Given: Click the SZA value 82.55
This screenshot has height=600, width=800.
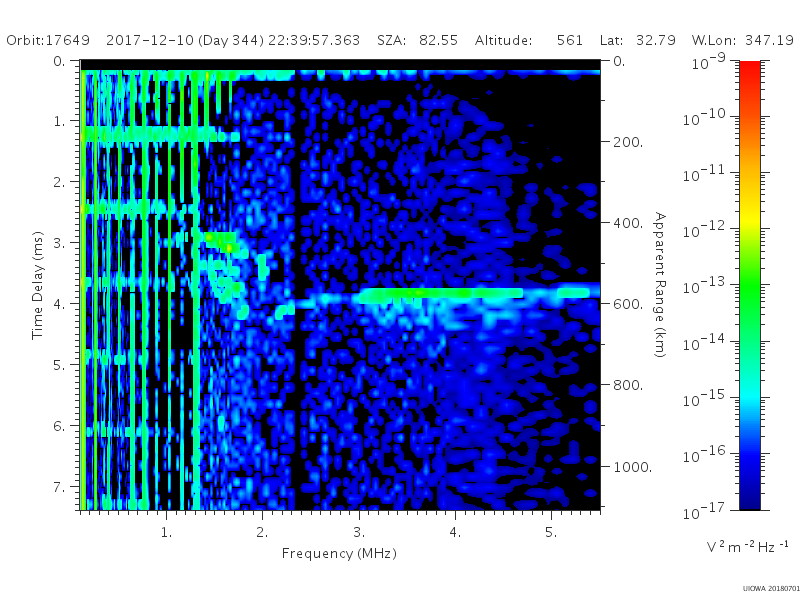Looking at the screenshot, I should (x=438, y=40).
